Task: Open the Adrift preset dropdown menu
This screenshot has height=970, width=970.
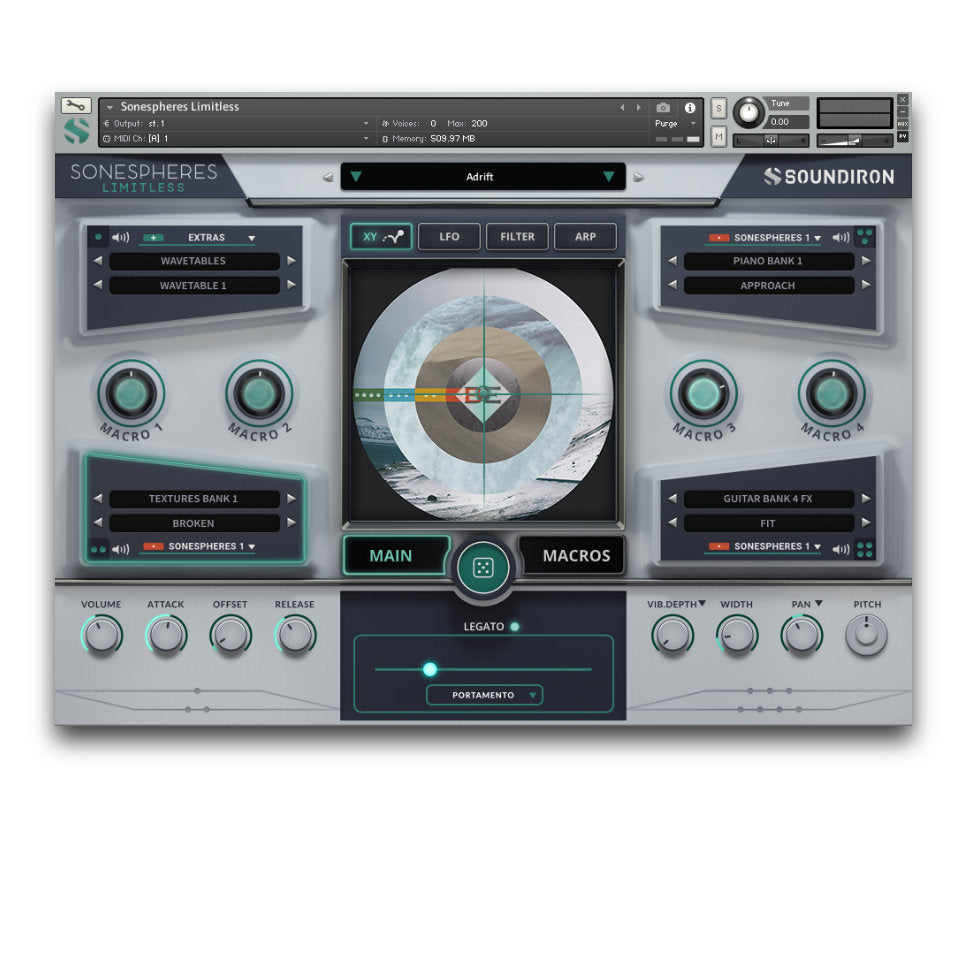Action: pyautogui.click(x=483, y=177)
